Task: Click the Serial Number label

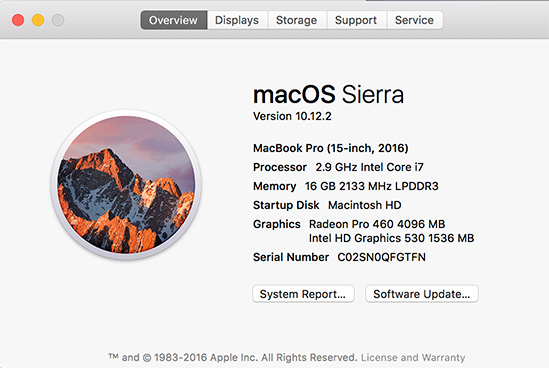Action: point(291,257)
